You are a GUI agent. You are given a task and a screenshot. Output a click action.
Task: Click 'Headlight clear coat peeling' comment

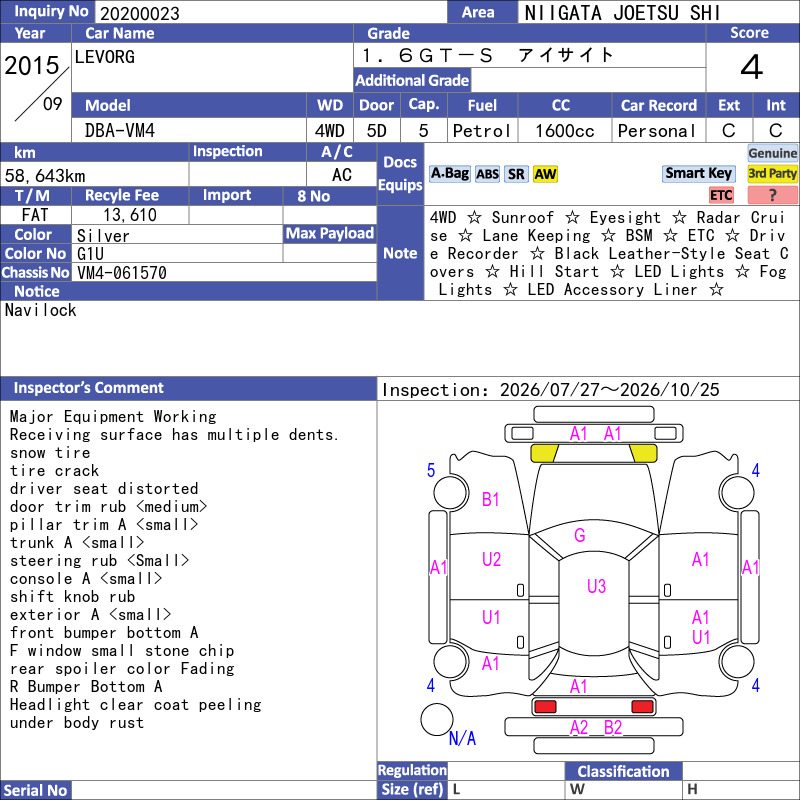click(x=135, y=705)
